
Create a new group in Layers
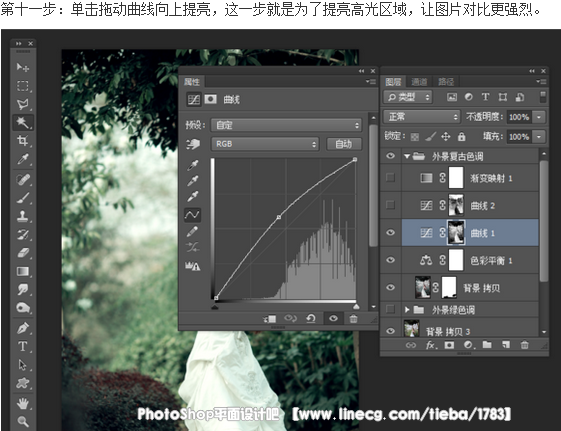(487, 345)
